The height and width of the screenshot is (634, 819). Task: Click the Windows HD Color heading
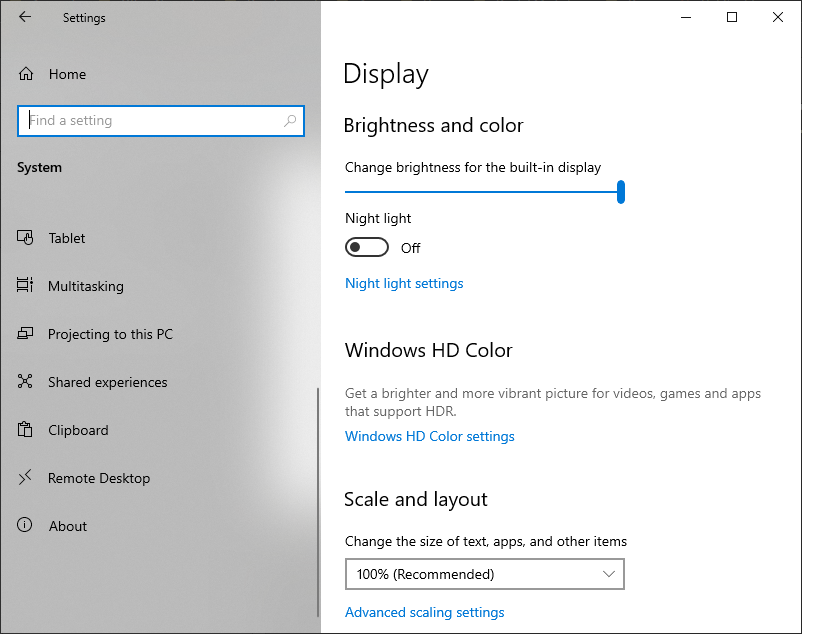428,350
